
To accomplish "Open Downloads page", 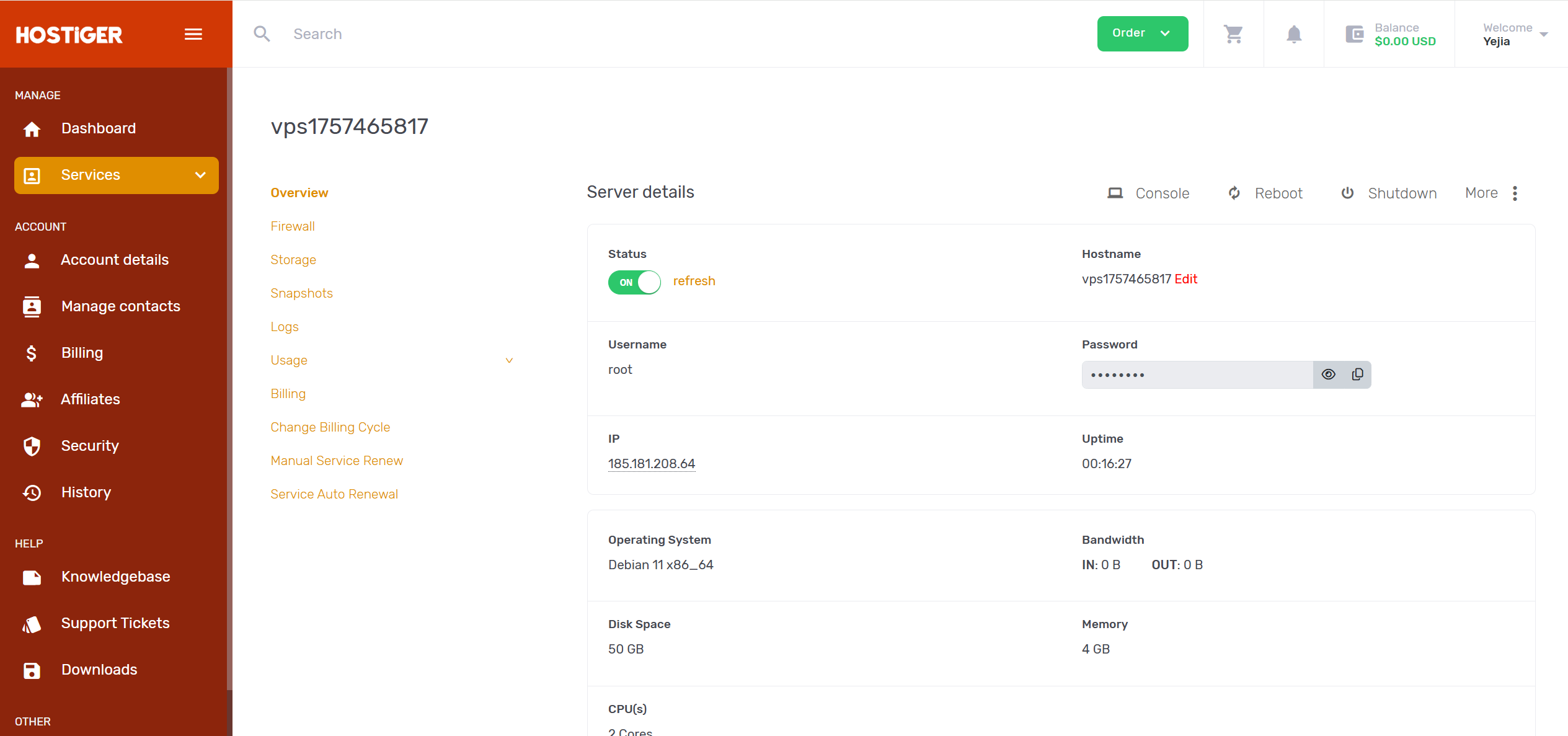I will click(x=99, y=670).
